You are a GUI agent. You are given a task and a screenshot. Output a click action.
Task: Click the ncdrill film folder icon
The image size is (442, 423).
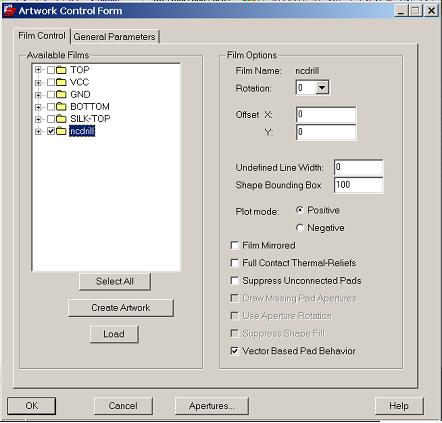(61, 131)
